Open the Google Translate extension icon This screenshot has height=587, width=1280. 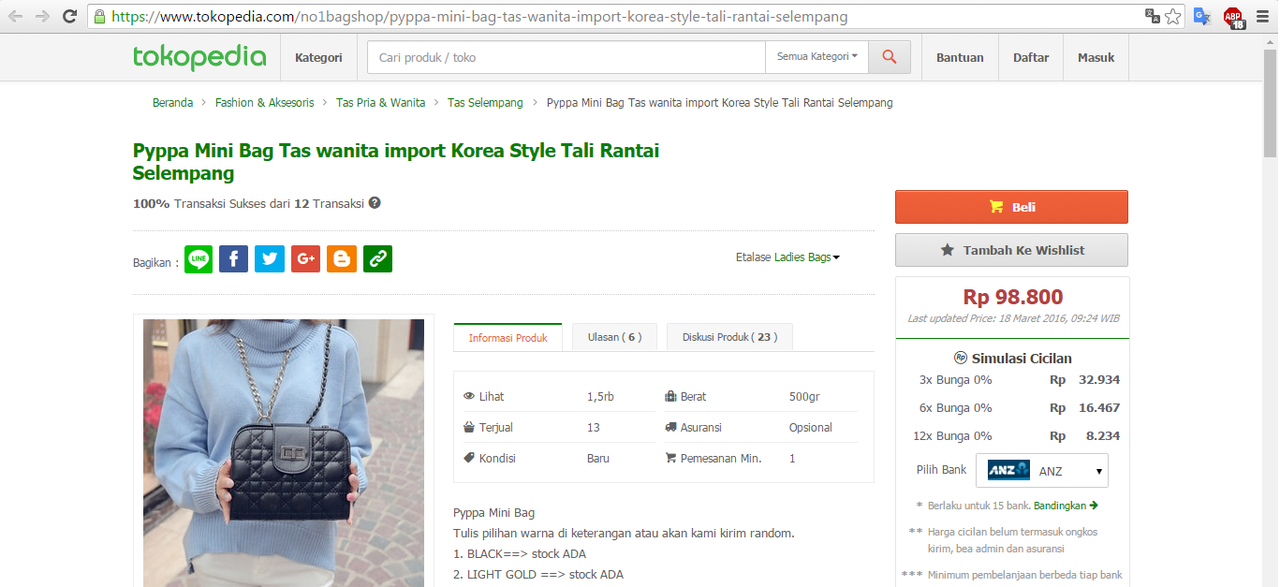click(1202, 16)
